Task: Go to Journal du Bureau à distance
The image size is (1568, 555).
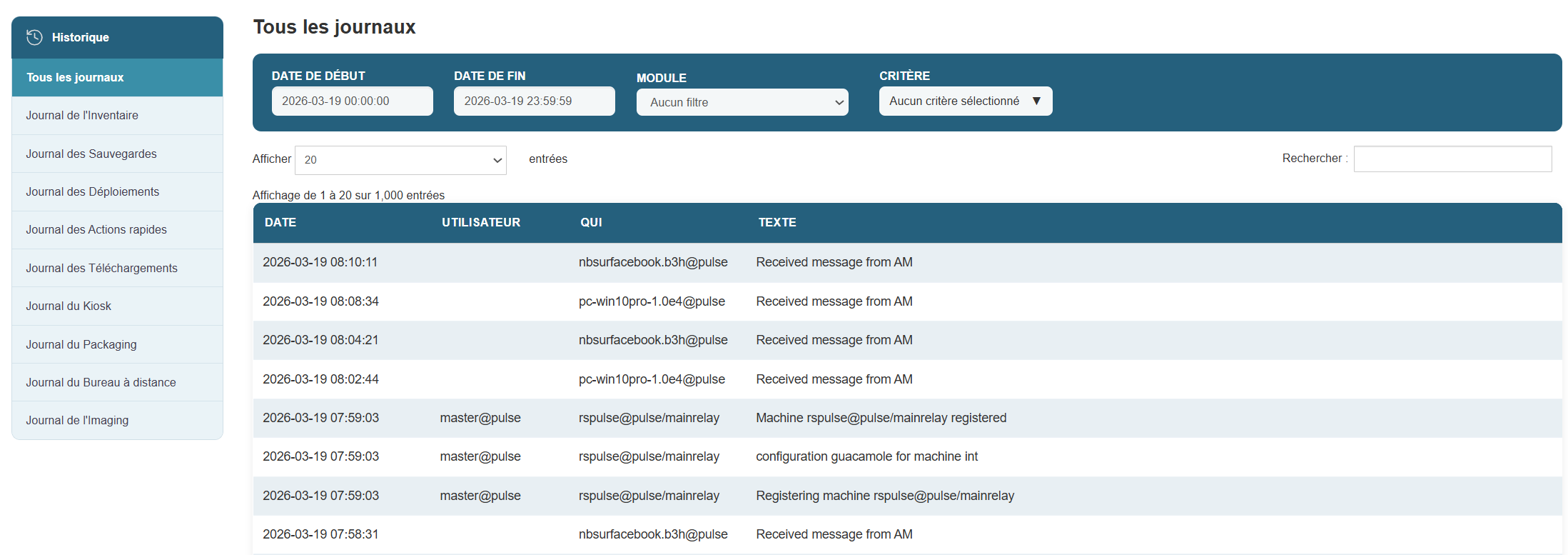Action: click(x=101, y=382)
